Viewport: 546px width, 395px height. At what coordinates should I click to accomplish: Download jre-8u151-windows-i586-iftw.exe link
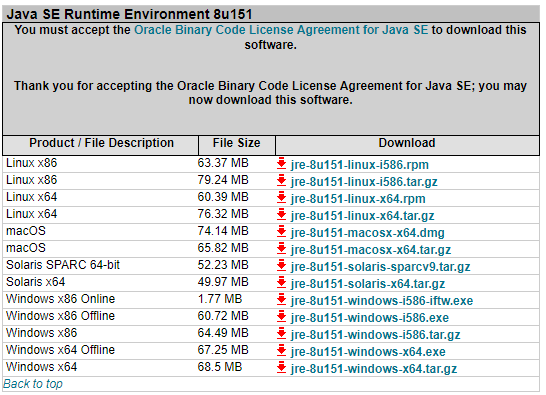(x=382, y=301)
